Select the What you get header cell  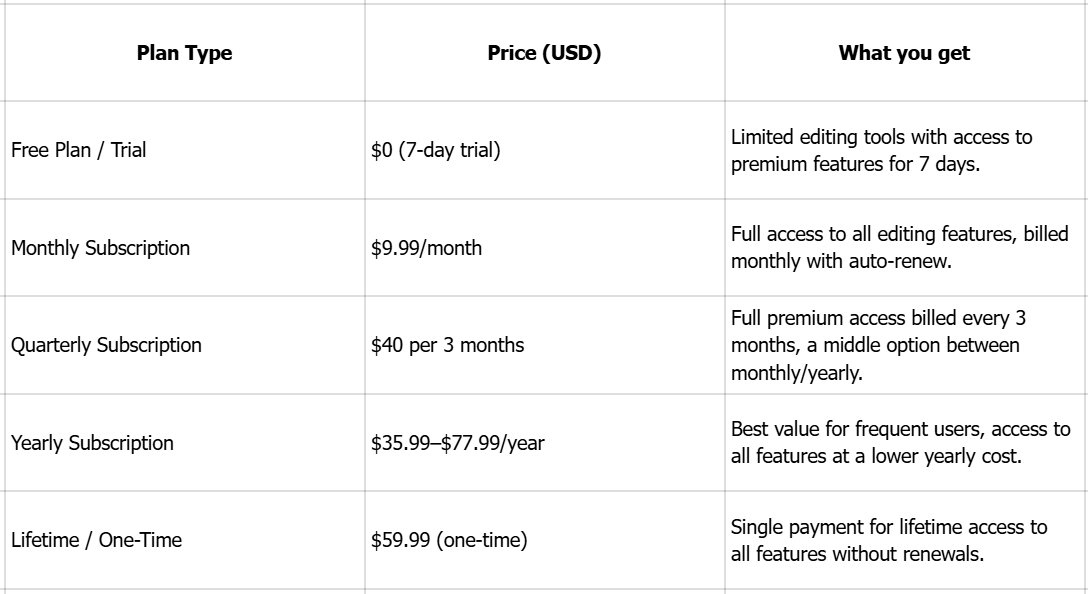pos(904,54)
